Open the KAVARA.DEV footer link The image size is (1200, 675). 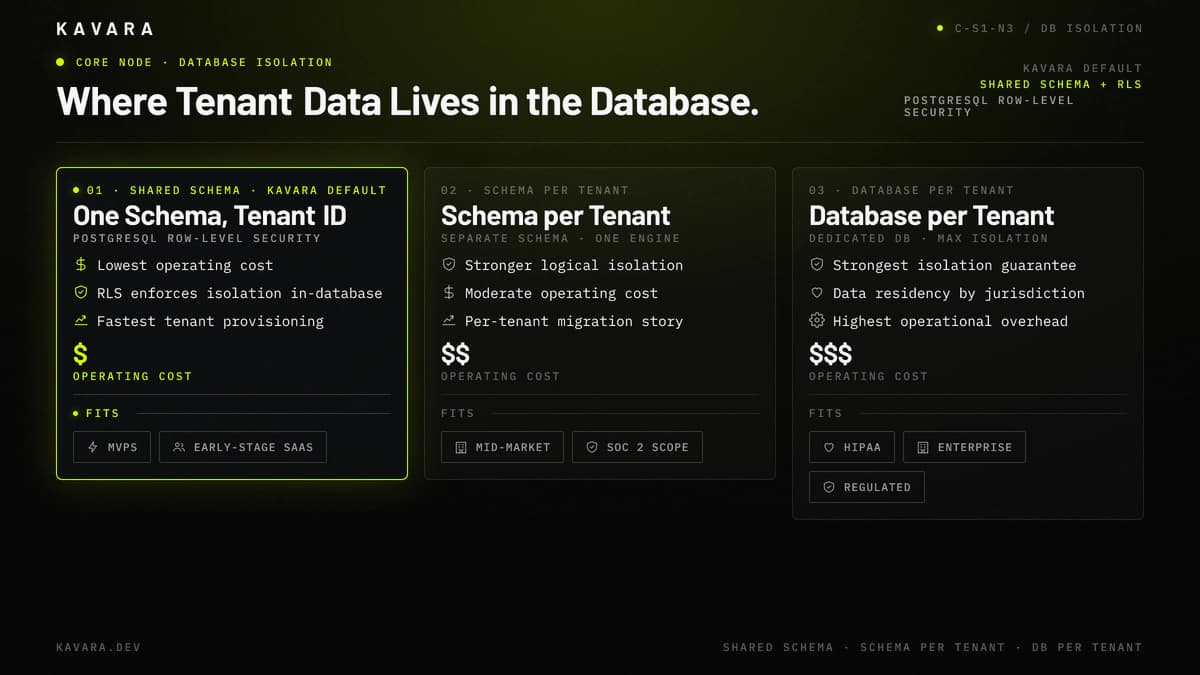coord(99,647)
